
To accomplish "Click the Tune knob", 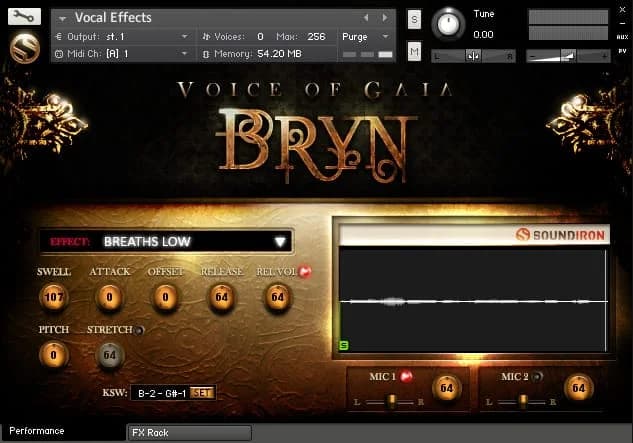I will [x=448, y=24].
